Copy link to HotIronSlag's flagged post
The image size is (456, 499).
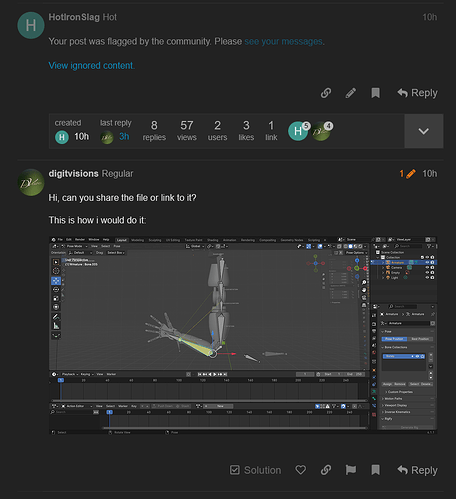326,93
